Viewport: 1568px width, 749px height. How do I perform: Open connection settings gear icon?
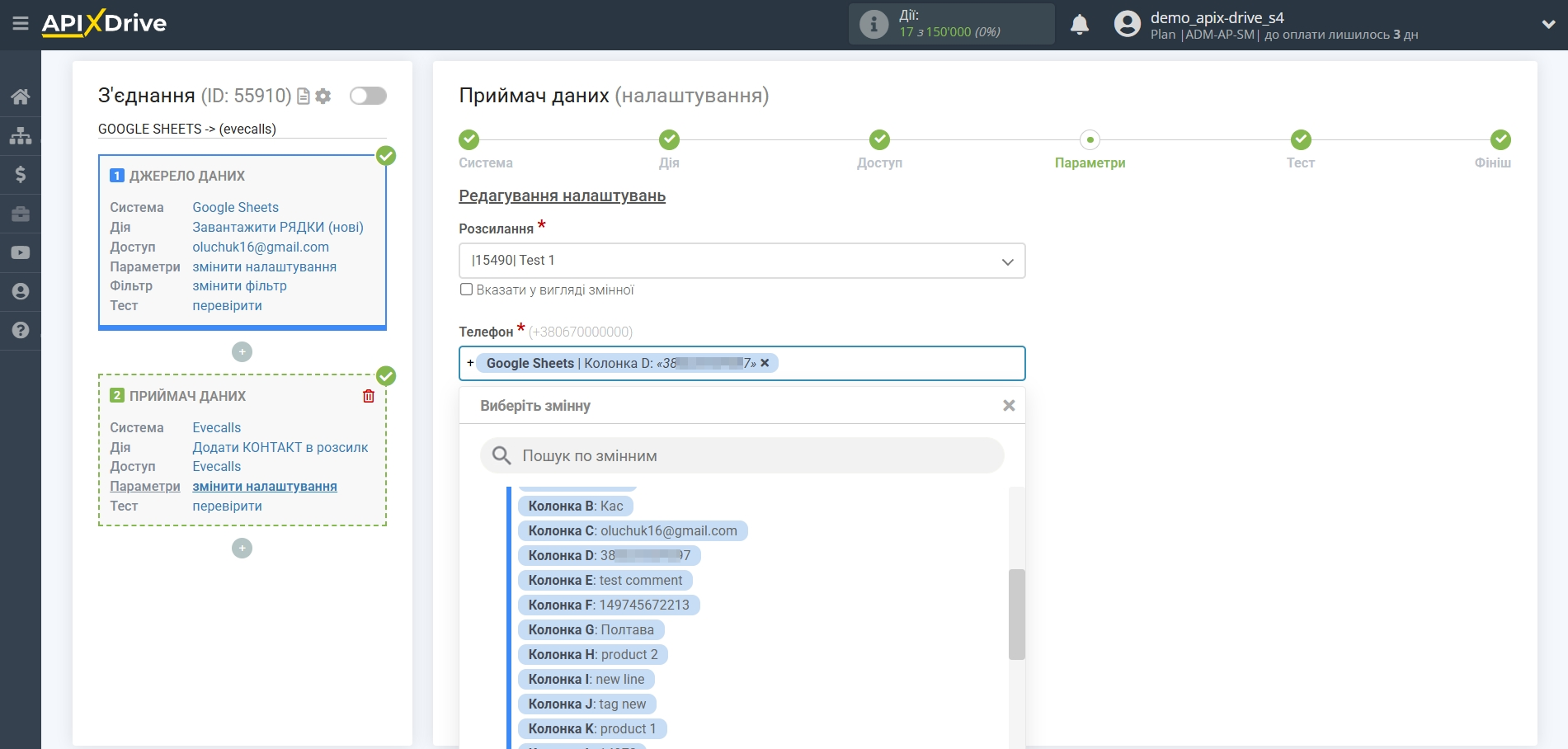pos(323,97)
